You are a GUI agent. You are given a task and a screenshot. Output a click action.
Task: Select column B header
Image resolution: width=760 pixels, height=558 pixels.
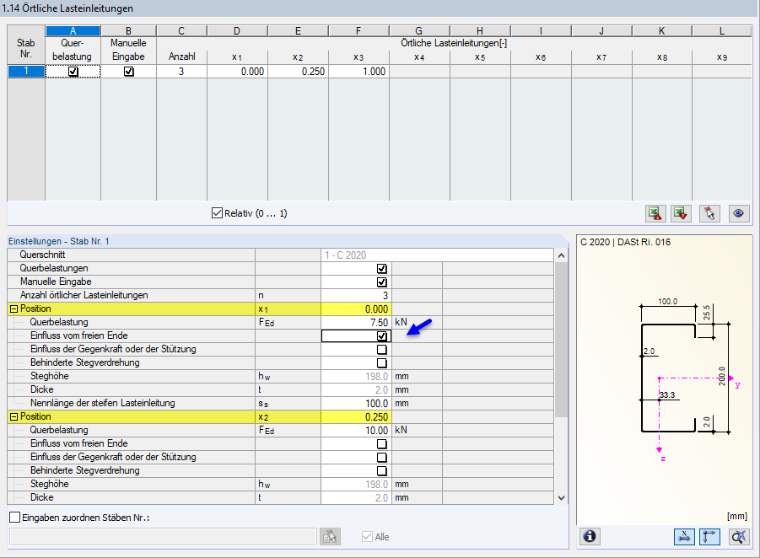point(128,31)
